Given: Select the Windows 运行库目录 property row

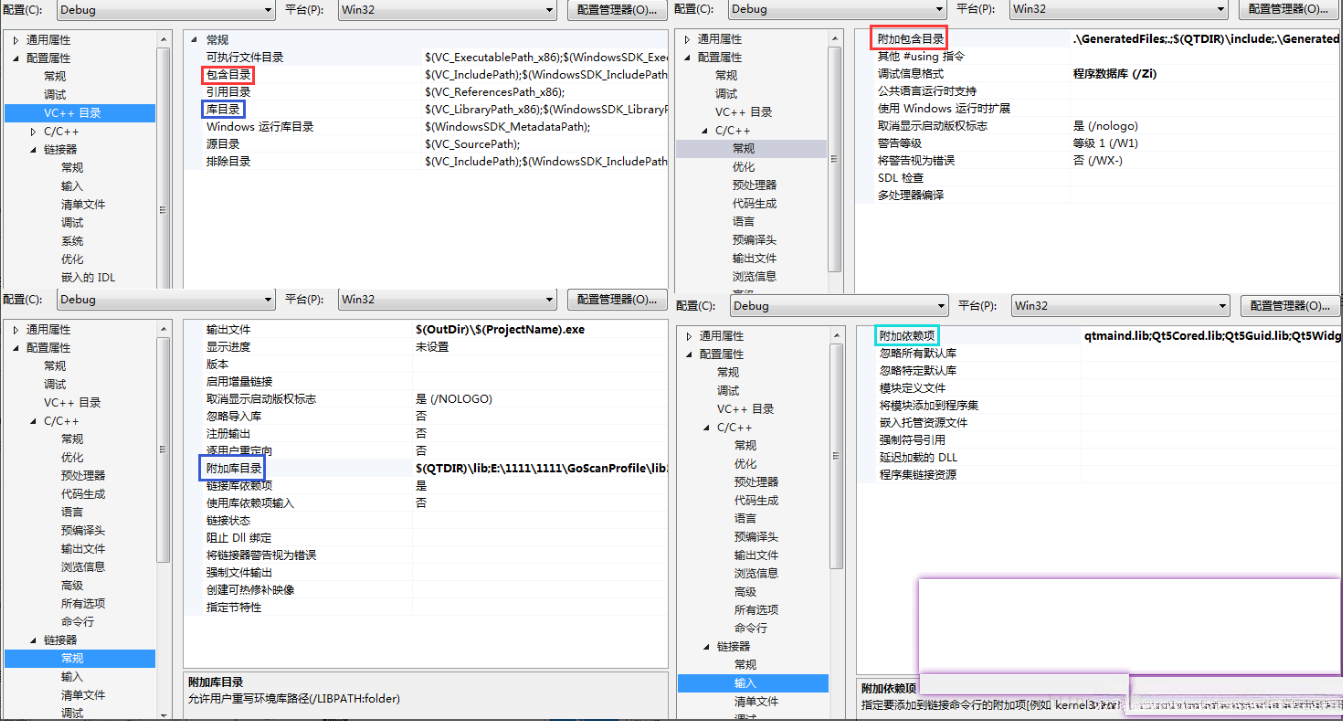Looking at the screenshot, I should click(427, 127).
